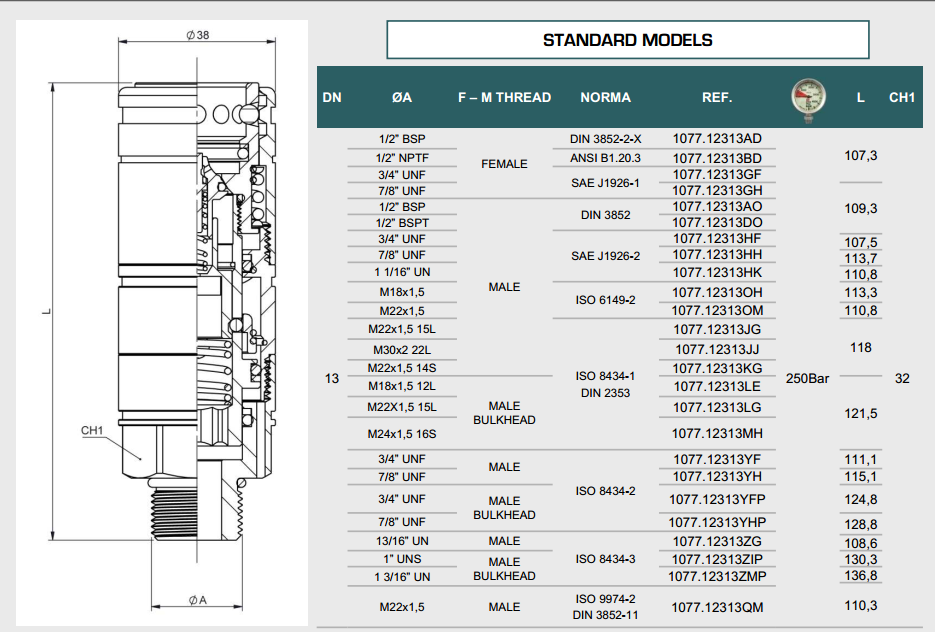Click the 136,8 length value
This screenshot has width=935, height=632.
pyautogui.click(x=860, y=576)
